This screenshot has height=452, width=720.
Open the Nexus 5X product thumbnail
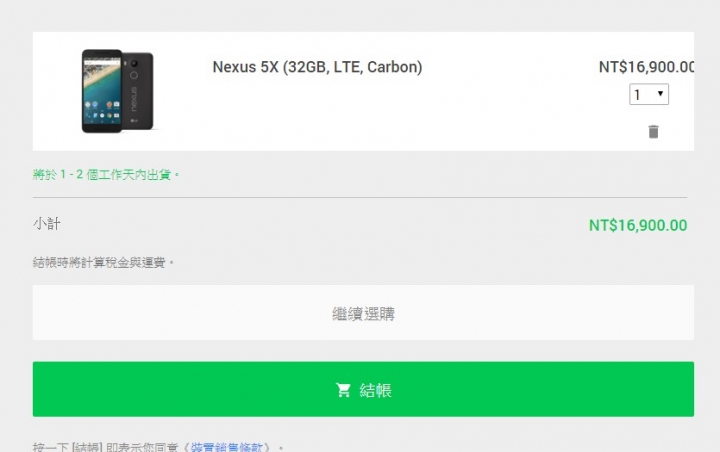point(118,91)
